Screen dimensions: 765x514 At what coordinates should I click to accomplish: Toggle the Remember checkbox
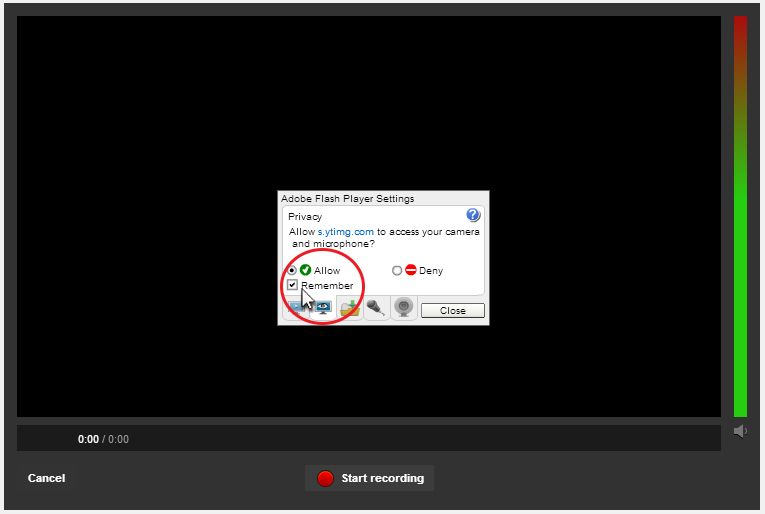pyautogui.click(x=292, y=285)
